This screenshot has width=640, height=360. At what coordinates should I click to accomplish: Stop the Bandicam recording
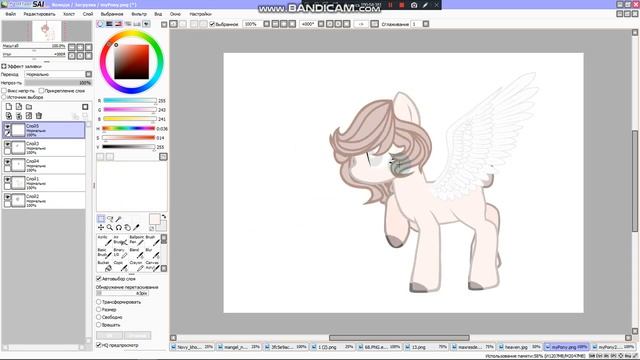(402, 5)
